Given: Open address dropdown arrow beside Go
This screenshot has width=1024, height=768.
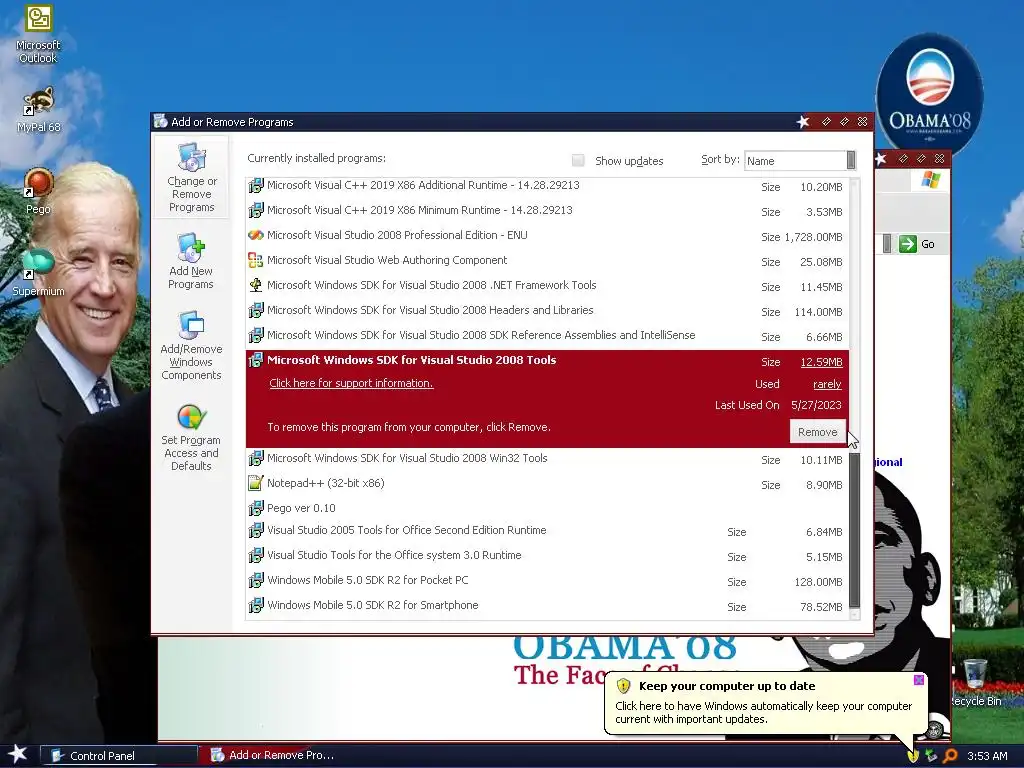Looking at the screenshot, I should pos(886,244).
